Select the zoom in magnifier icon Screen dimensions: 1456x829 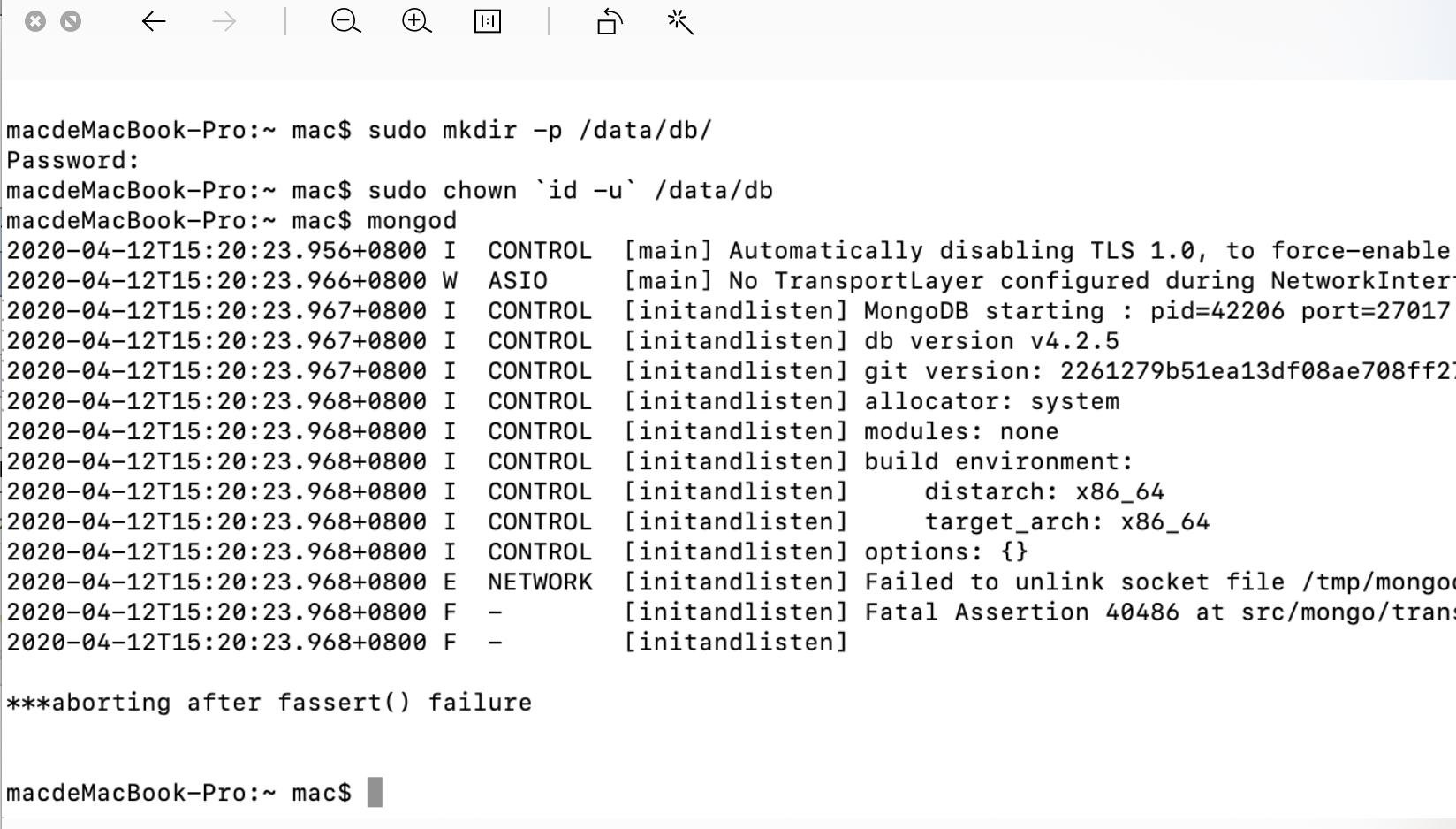(416, 22)
